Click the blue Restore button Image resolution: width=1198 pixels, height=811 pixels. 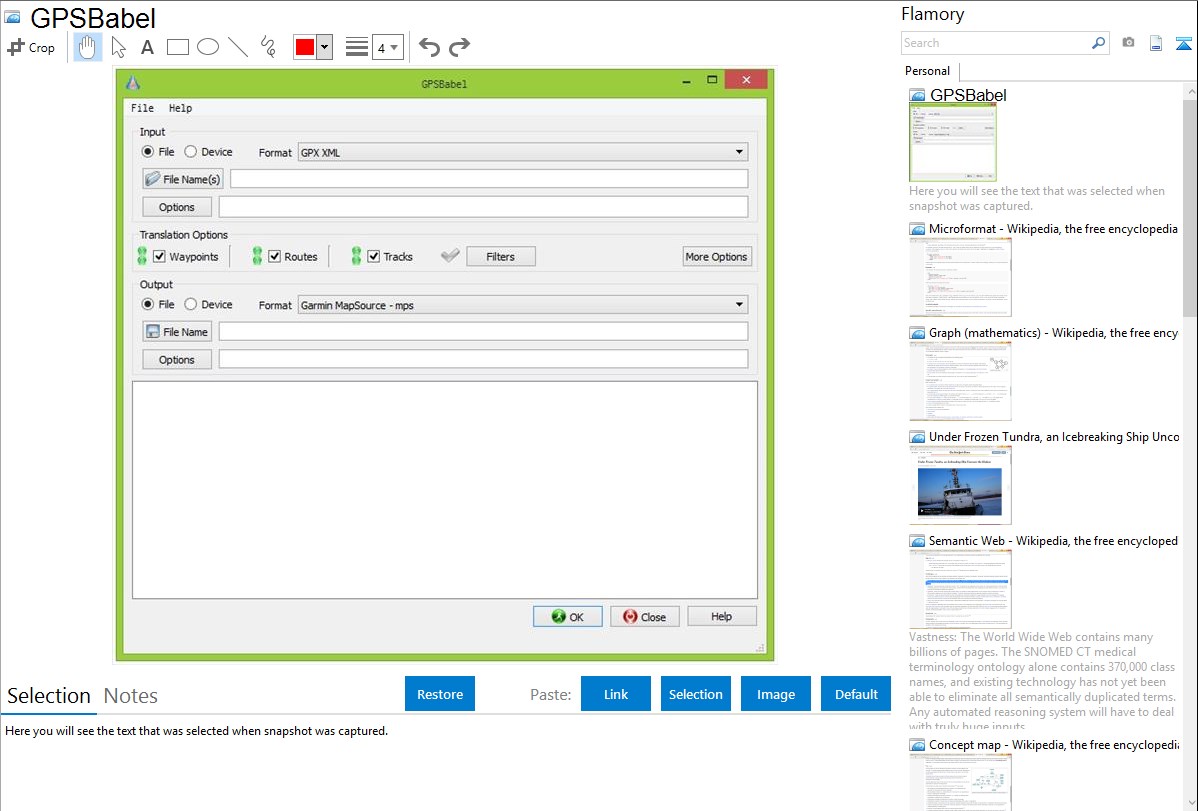tap(440, 694)
